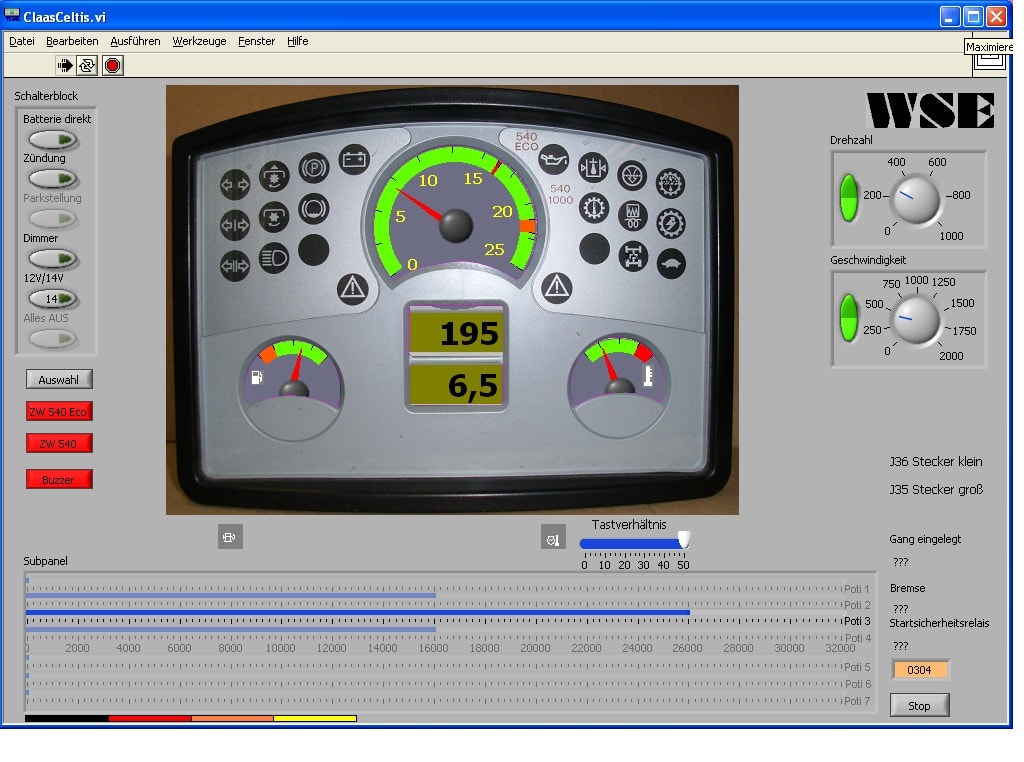The image size is (1024, 762).
Task: Click the top turn signal arrows lamp
Action: pyautogui.click(x=234, y=185)
